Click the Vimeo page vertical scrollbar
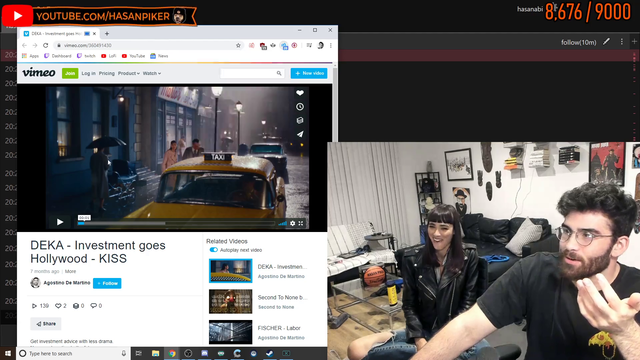This screenshot has height=360, width=640. point(335,104)
